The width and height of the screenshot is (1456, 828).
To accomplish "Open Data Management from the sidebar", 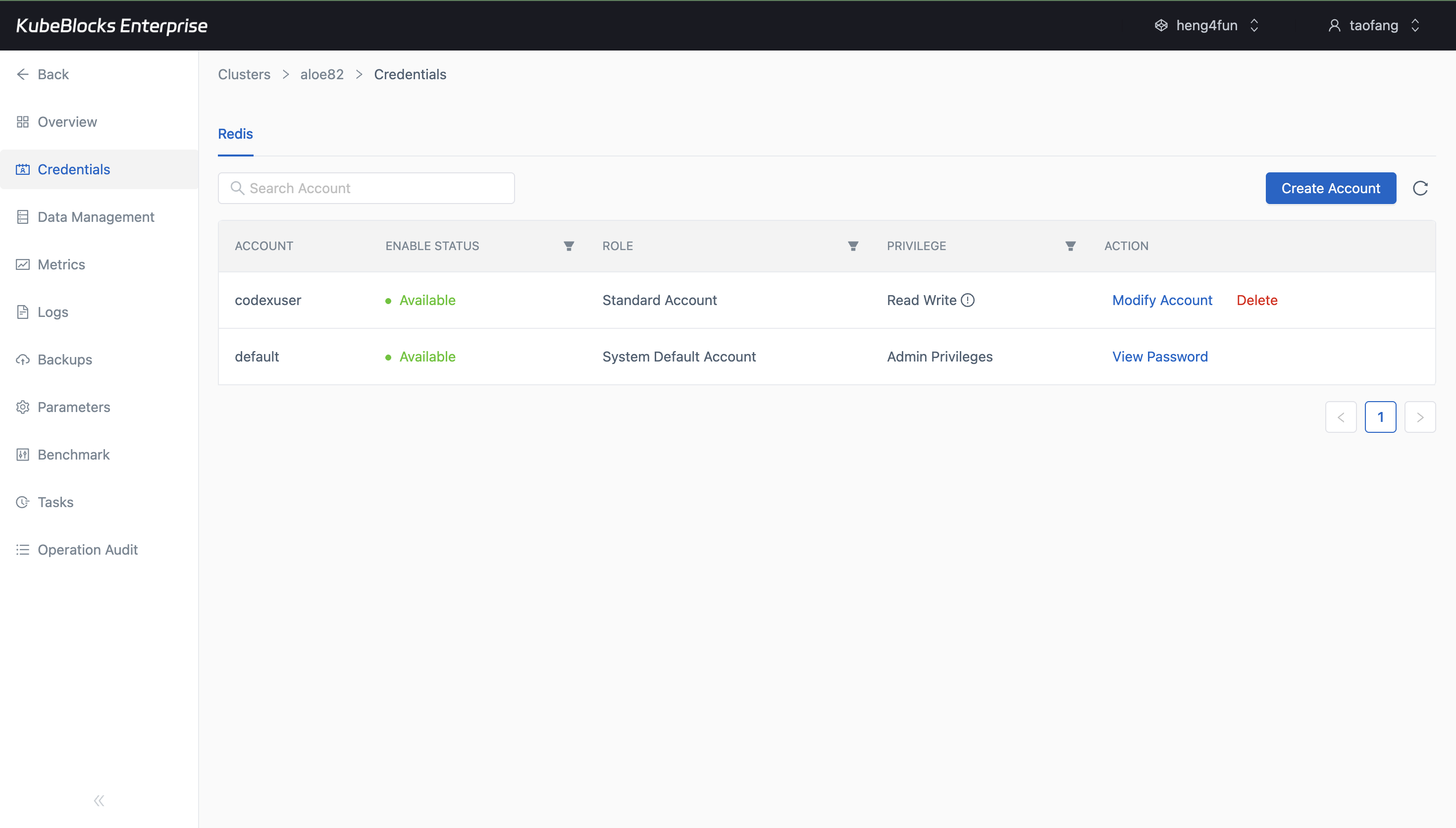I will click(x=96, y=217).
